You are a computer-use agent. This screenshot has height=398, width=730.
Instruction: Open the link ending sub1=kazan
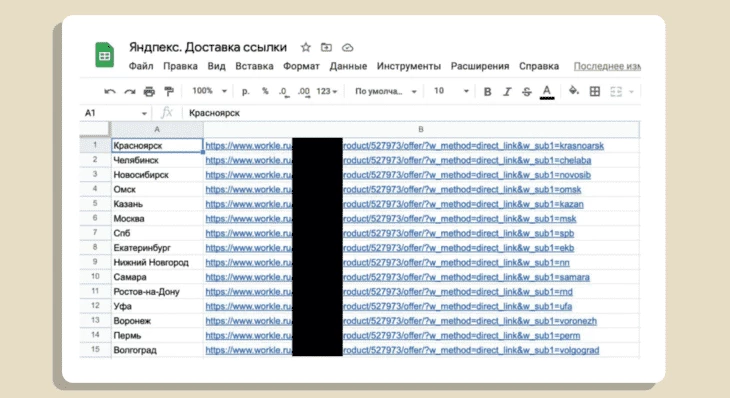394,204
